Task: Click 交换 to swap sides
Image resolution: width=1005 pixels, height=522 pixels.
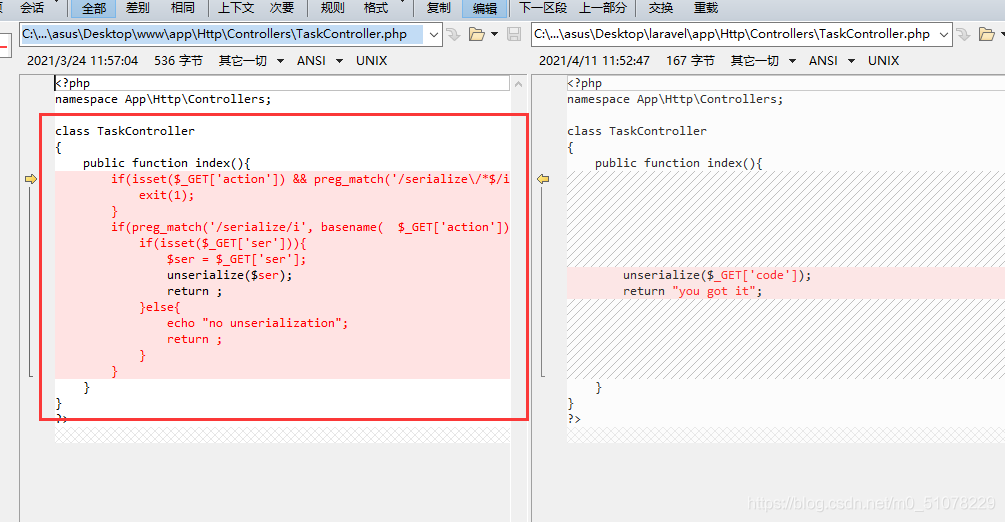Action: point(660,8)
